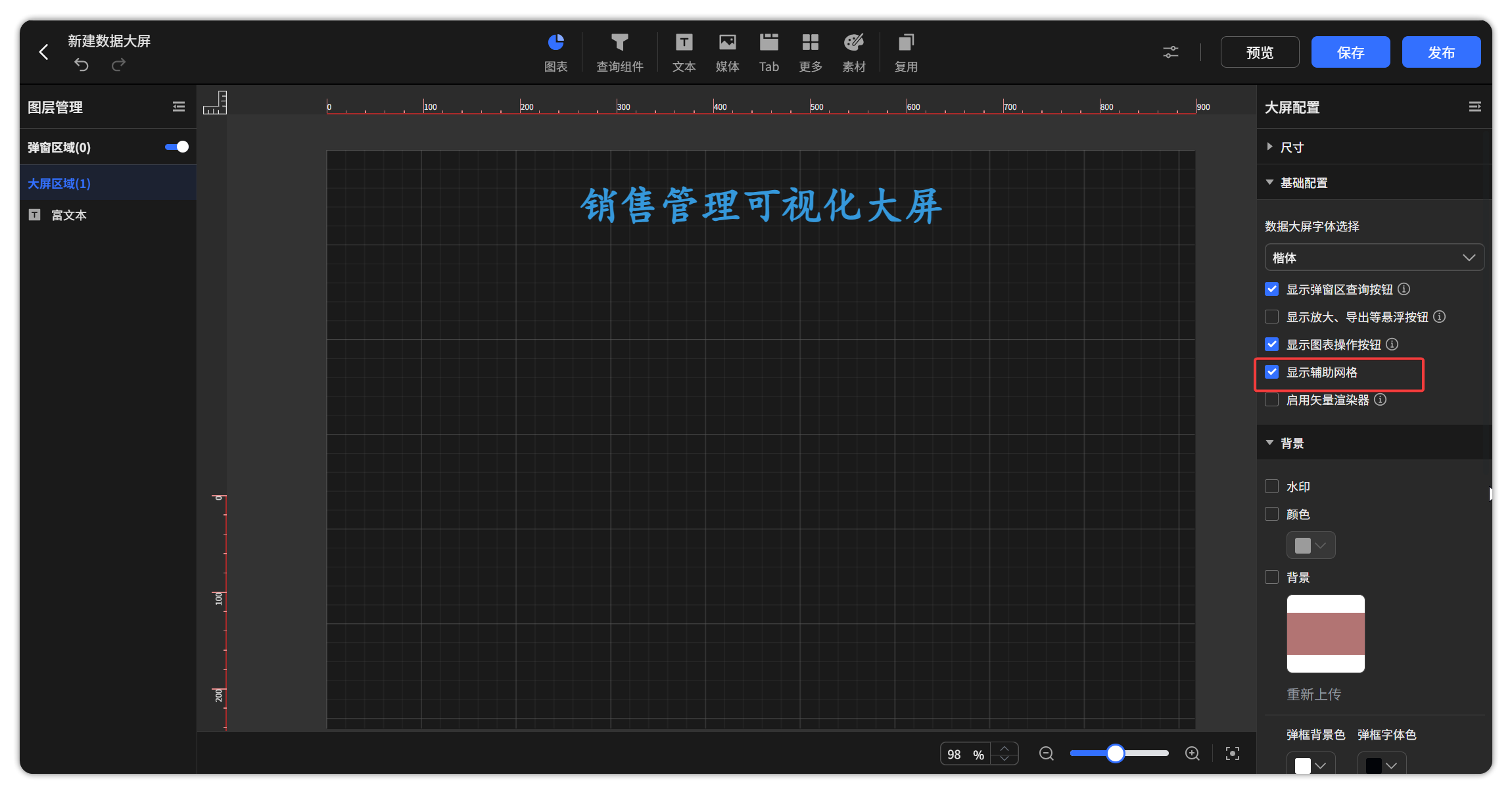Click the 重新上传 re-upload link
Screen dimensions: 1512x787
point(1313,694)
